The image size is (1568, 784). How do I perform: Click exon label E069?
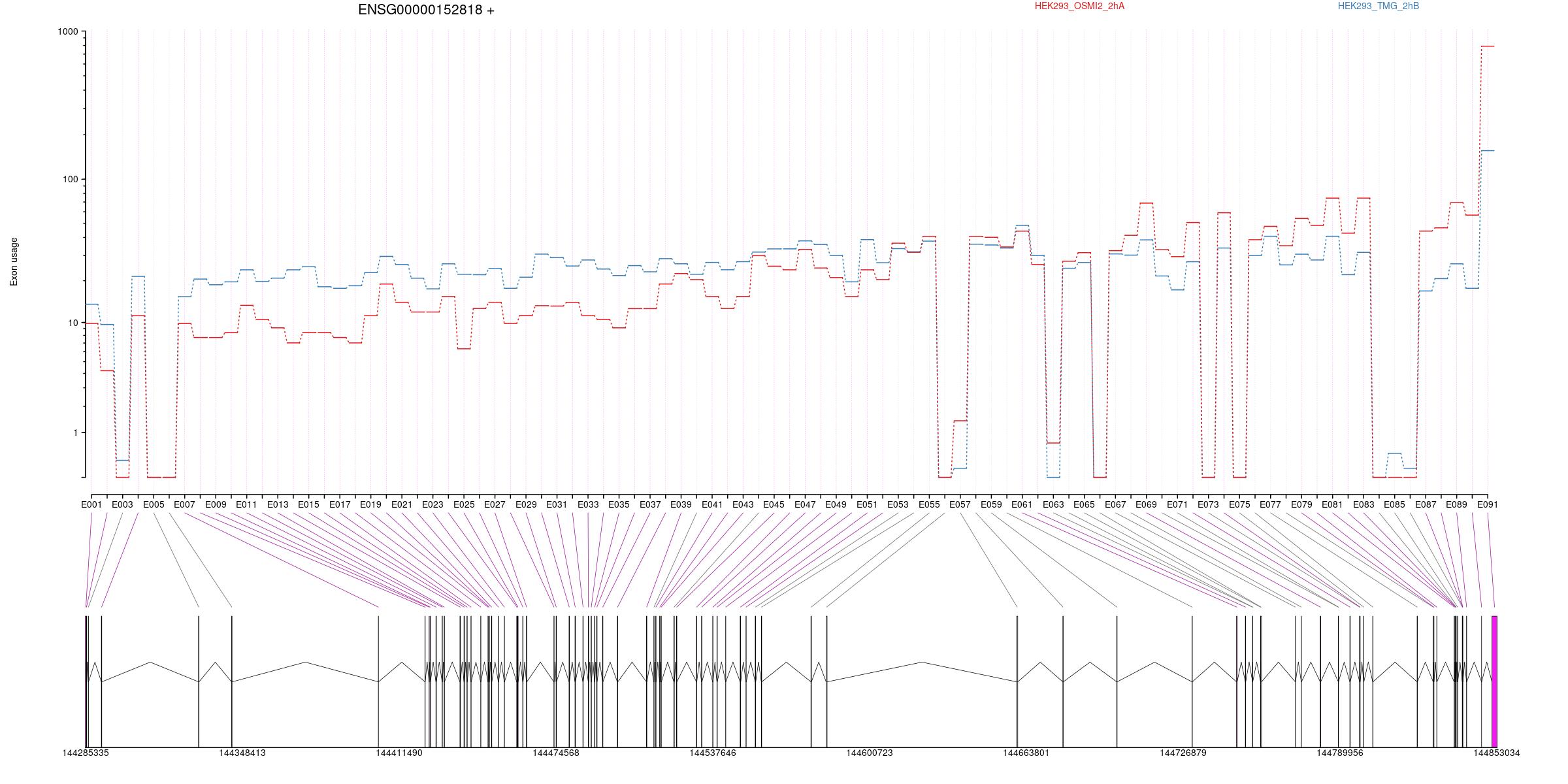(x=1147, y=504)
